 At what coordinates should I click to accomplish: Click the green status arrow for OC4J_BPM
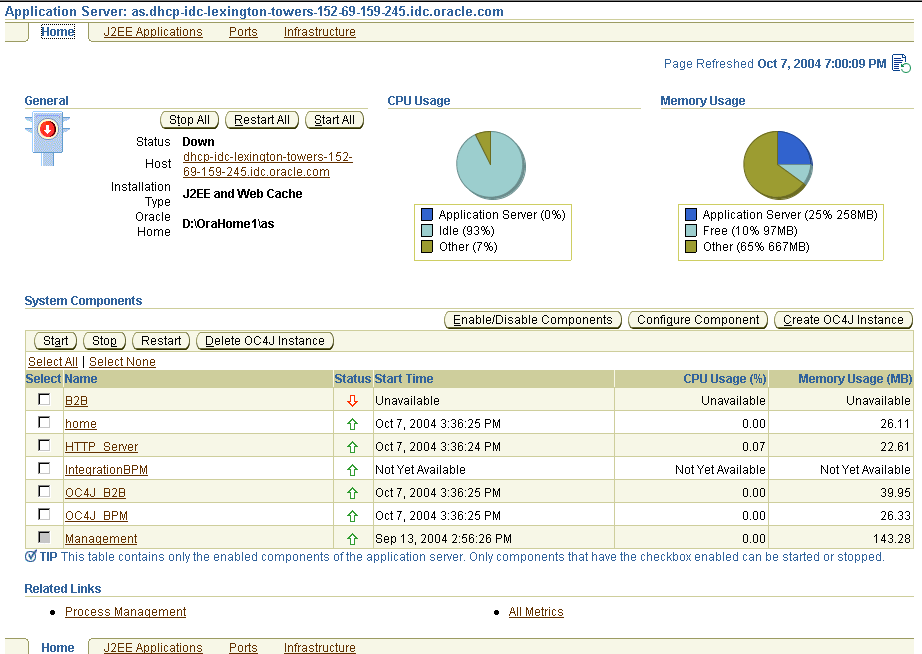tap(352, 516)
